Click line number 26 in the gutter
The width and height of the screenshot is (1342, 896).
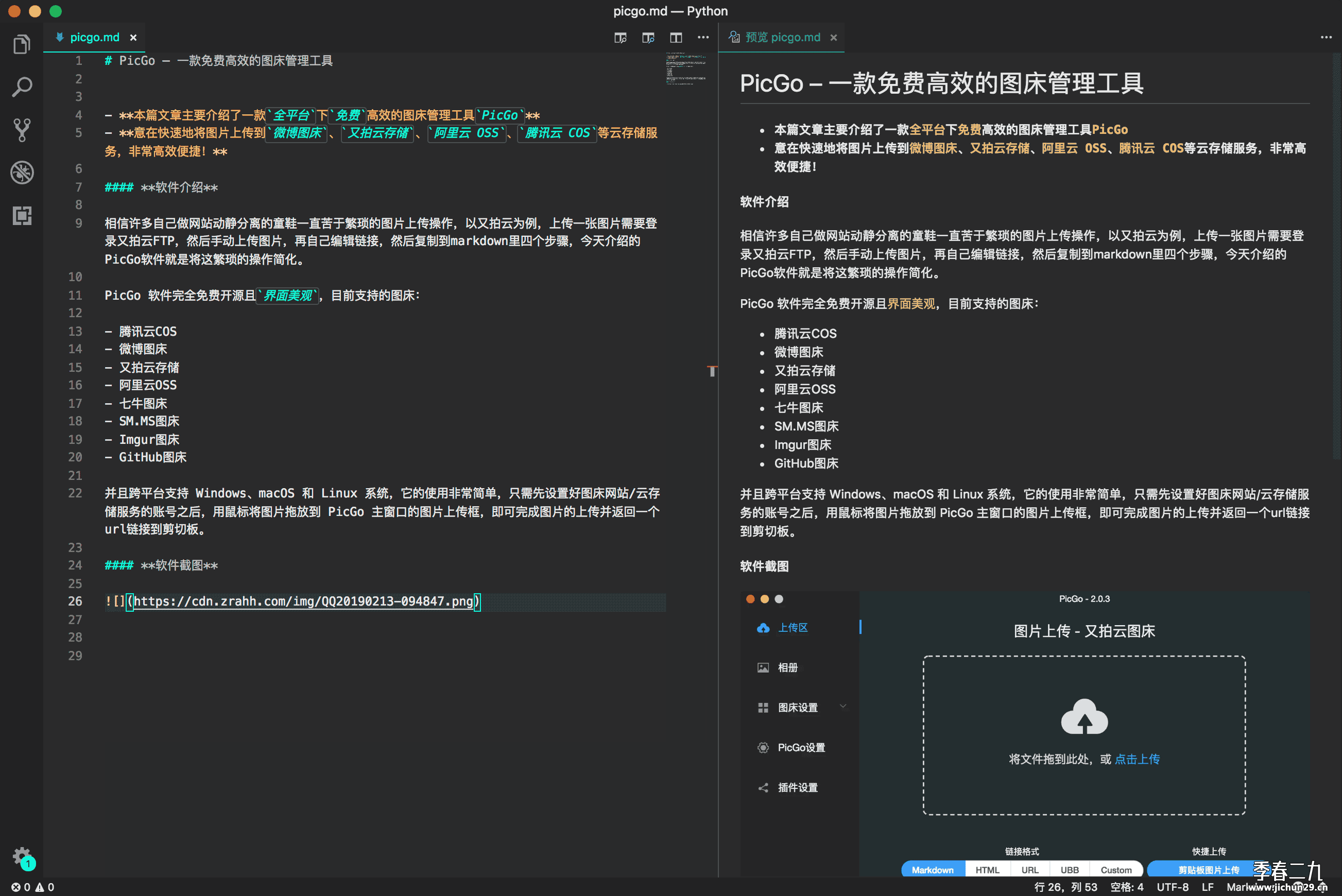click(x=75, y=601)
